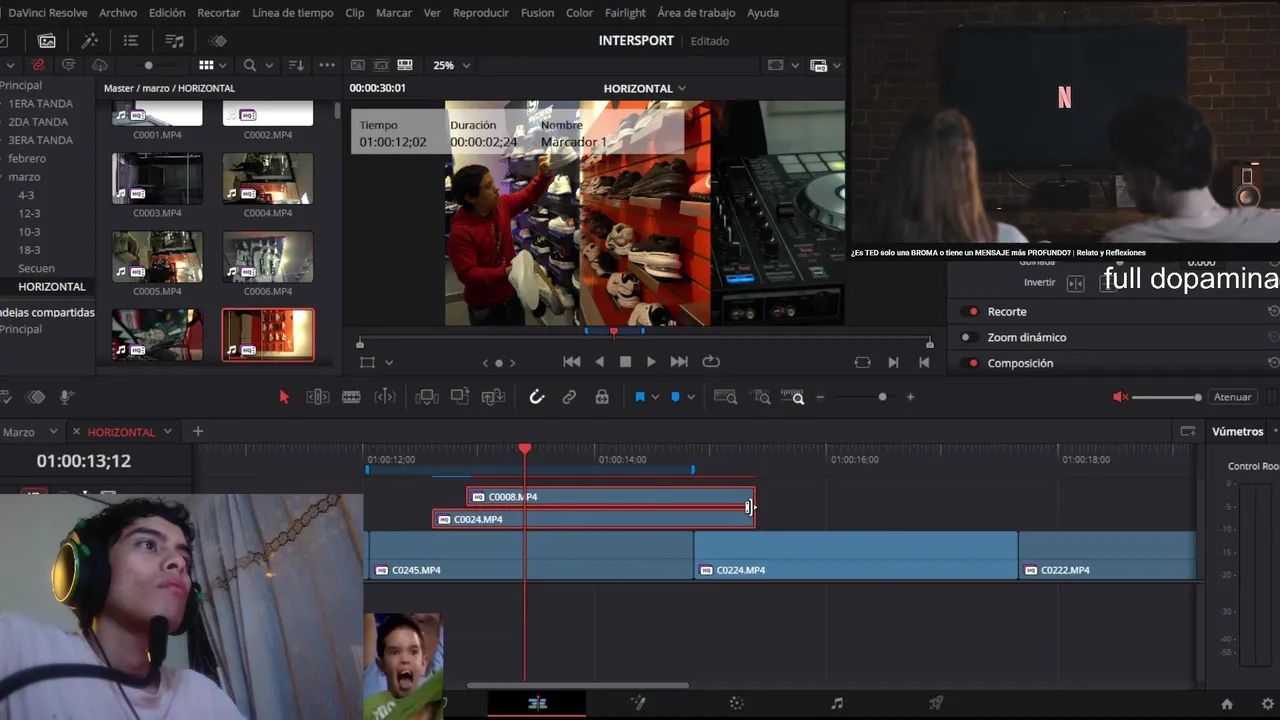This screenshot has width=1280, height=720.
Task: Open the Edit Index list icon
Action: (x=131, y=41)
